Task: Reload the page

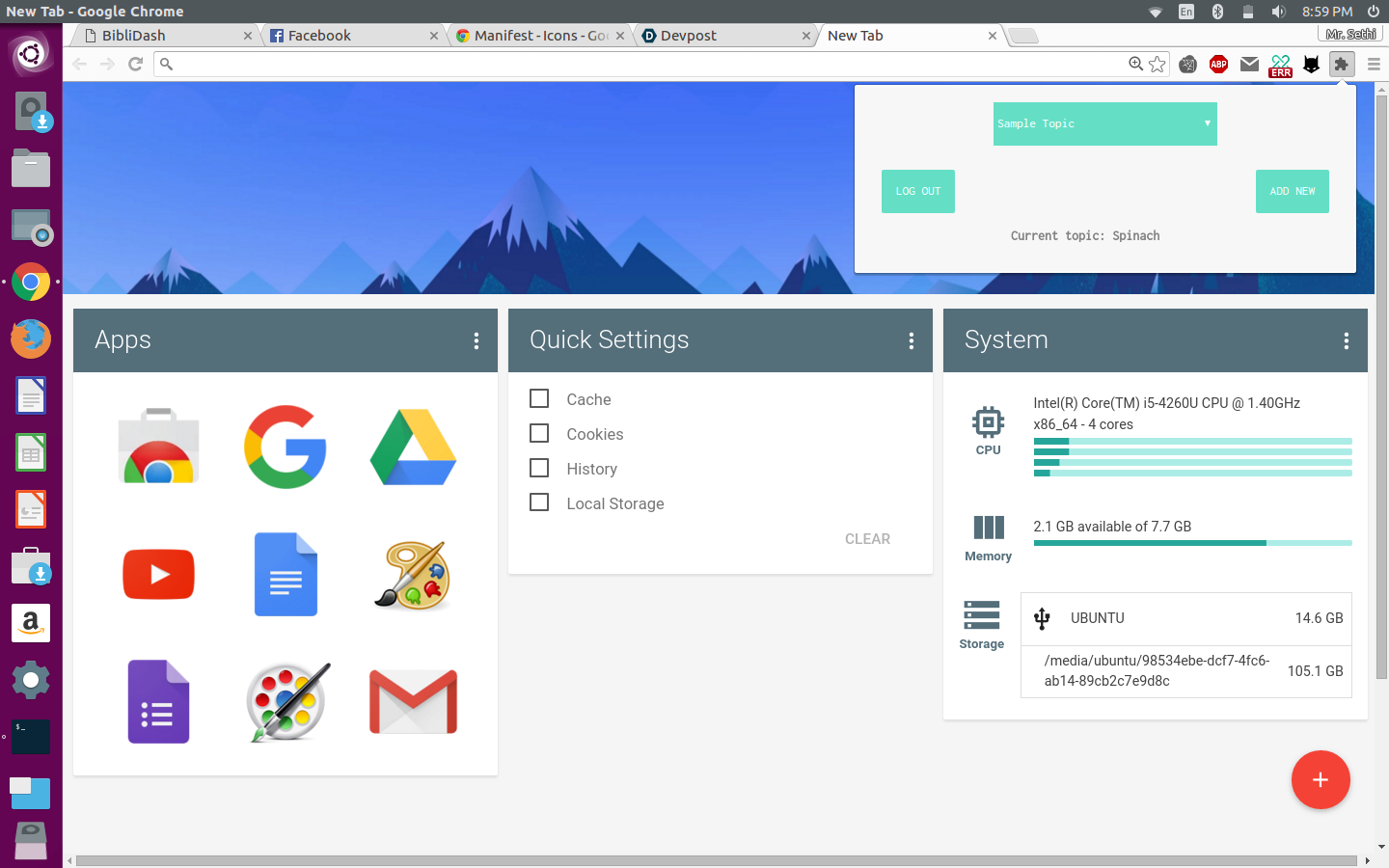Action: 135,64
